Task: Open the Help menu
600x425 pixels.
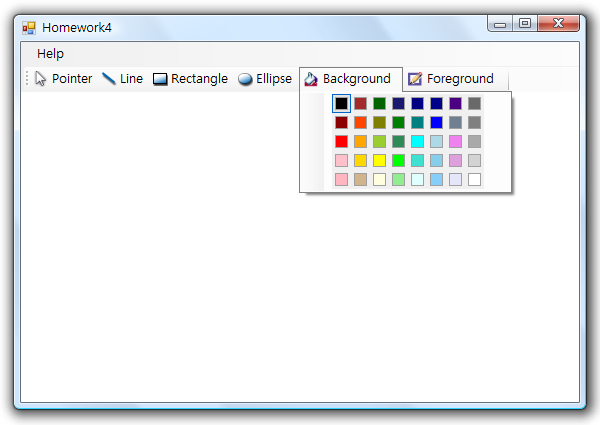Action: pos(50,54)
